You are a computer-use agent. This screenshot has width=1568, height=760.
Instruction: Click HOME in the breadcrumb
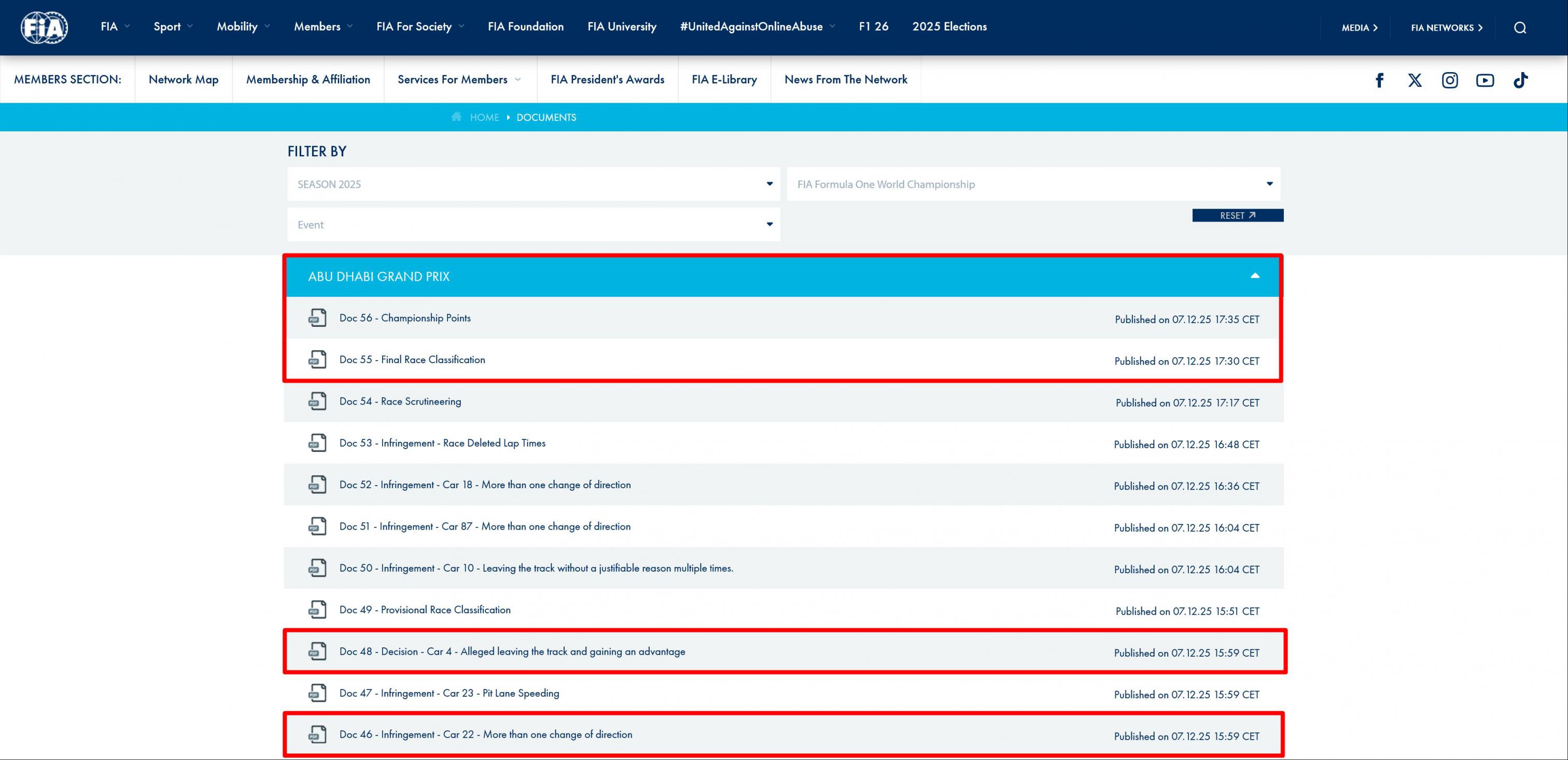[x=484, y=118]
